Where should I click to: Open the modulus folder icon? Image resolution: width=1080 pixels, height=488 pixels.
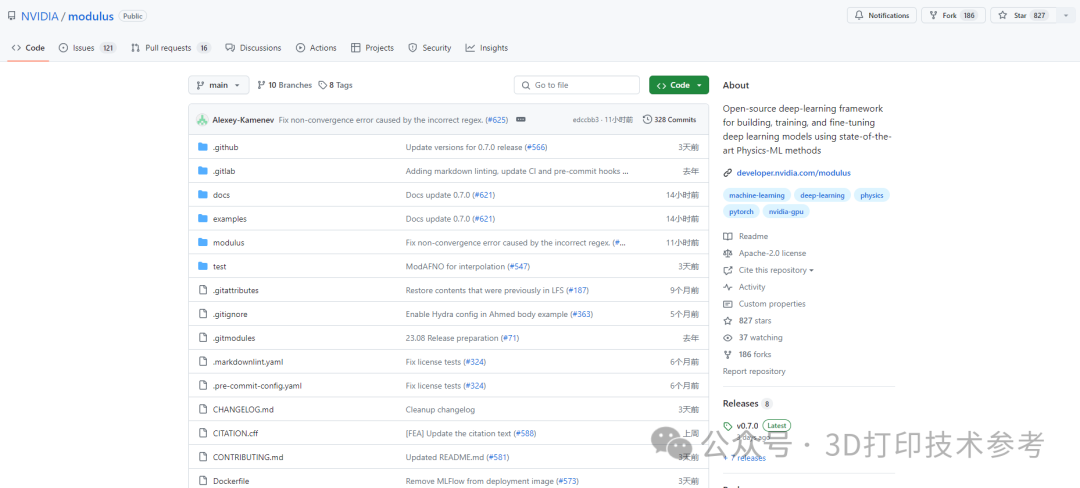click(x=202, y=242)
